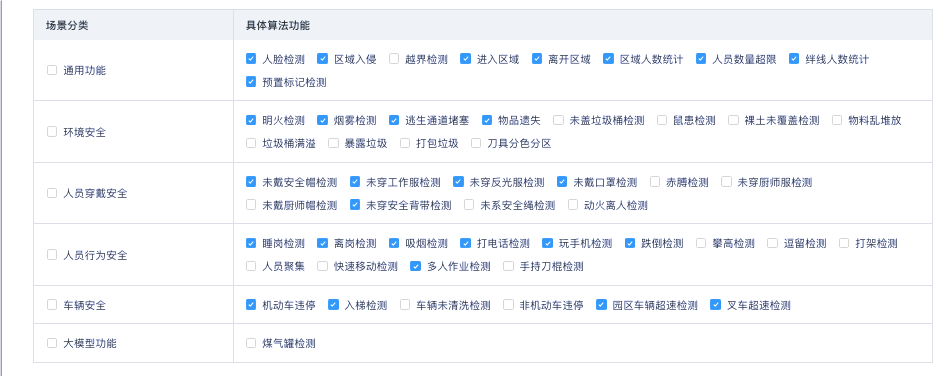Viewport: 950px width, 376px height.
Task: Tick the 鼠患检测 checkbox
Action: (662, 120)
